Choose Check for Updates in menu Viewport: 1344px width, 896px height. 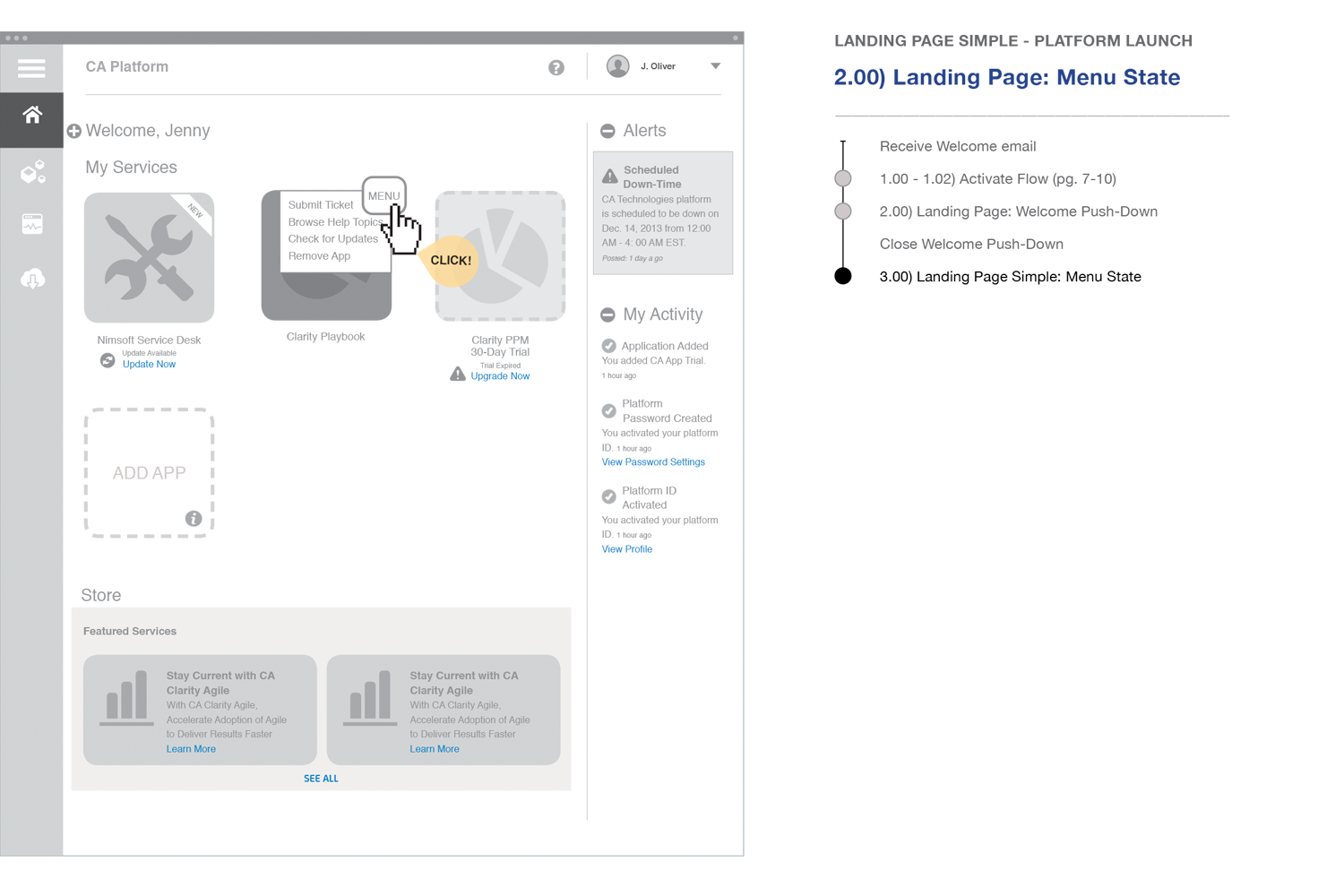pyautogui.click(x=333, y=239)
